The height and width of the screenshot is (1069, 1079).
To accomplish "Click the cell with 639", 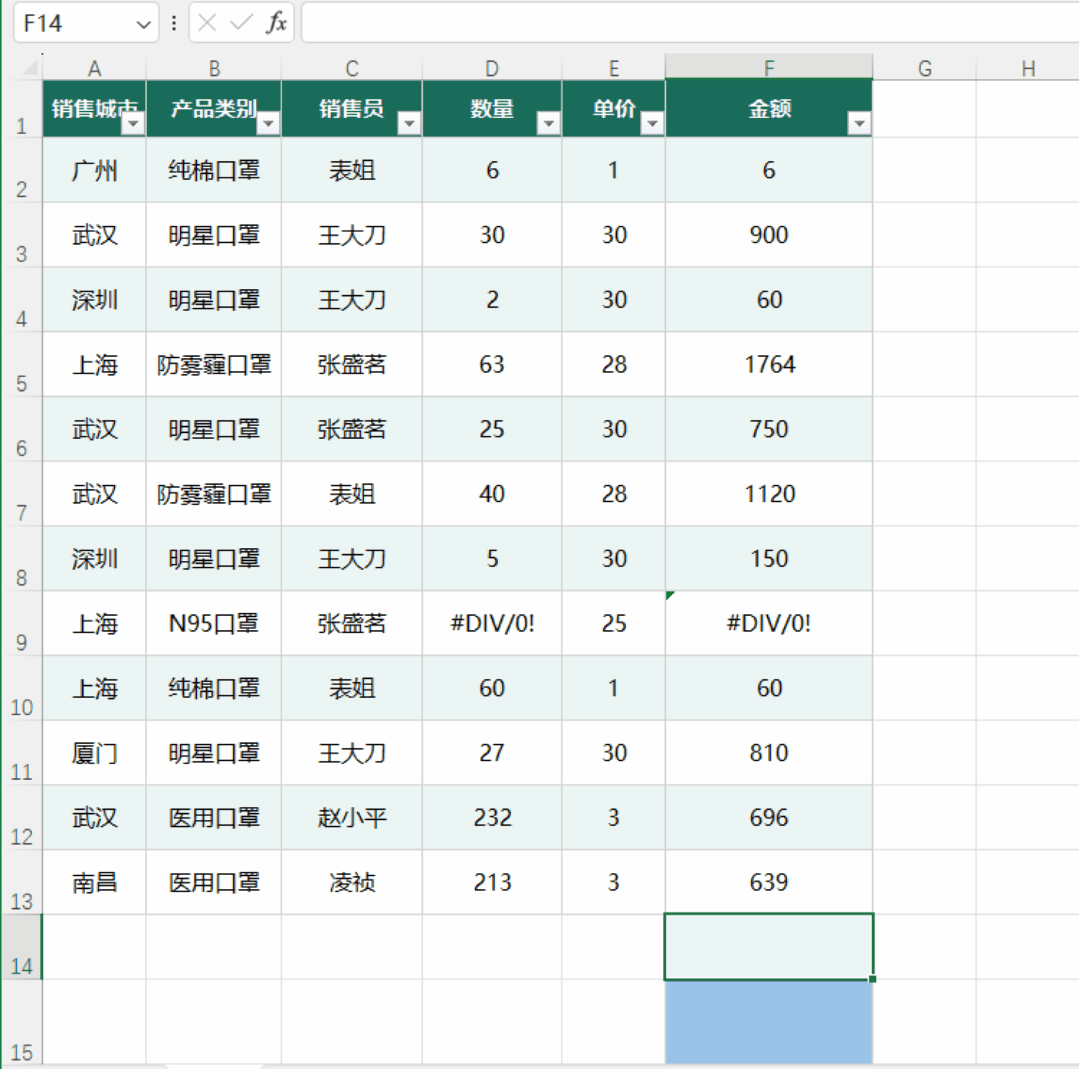I will click(769, 882).
